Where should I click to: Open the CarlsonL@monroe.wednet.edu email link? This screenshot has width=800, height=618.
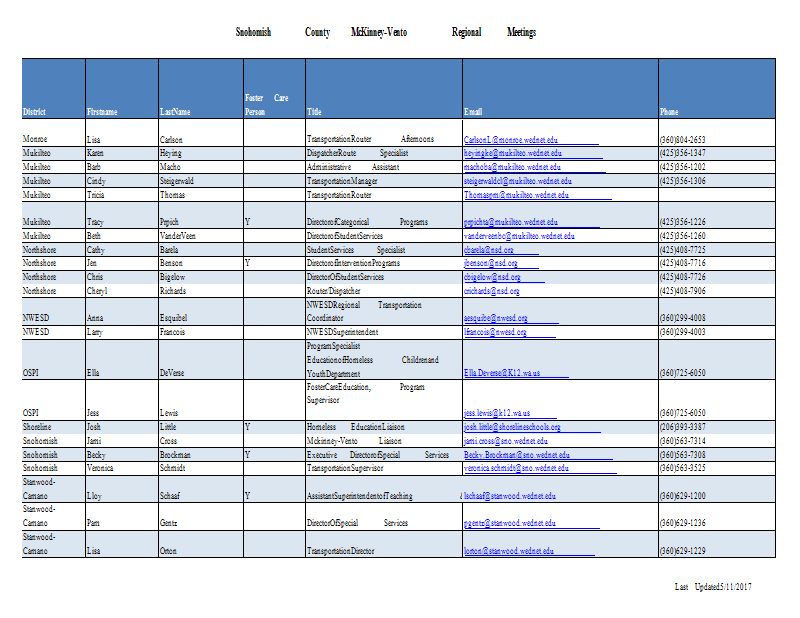pyautogui.click(x=511, y=139)
